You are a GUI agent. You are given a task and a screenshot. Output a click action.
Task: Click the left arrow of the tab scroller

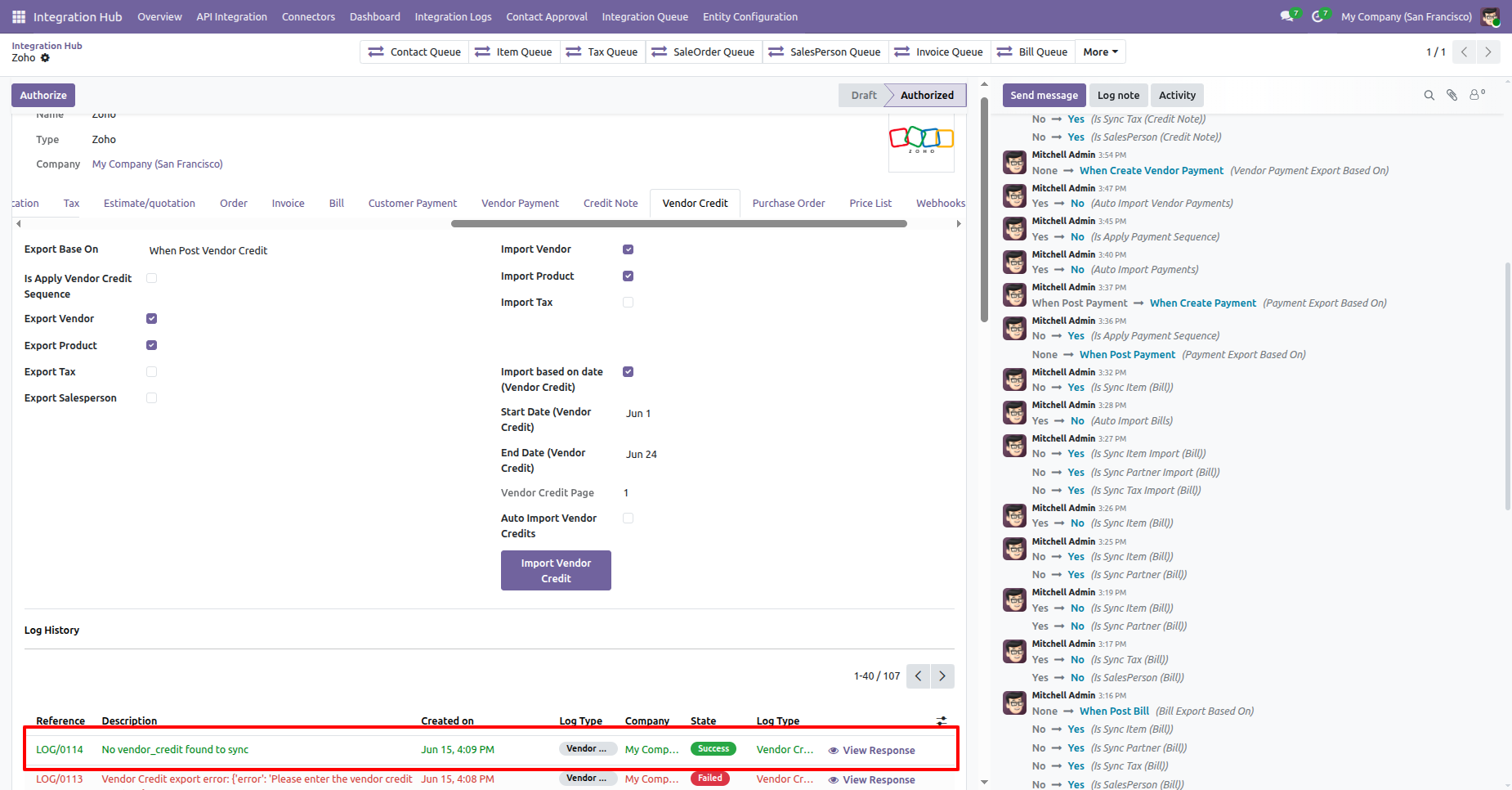click(18, 224)
